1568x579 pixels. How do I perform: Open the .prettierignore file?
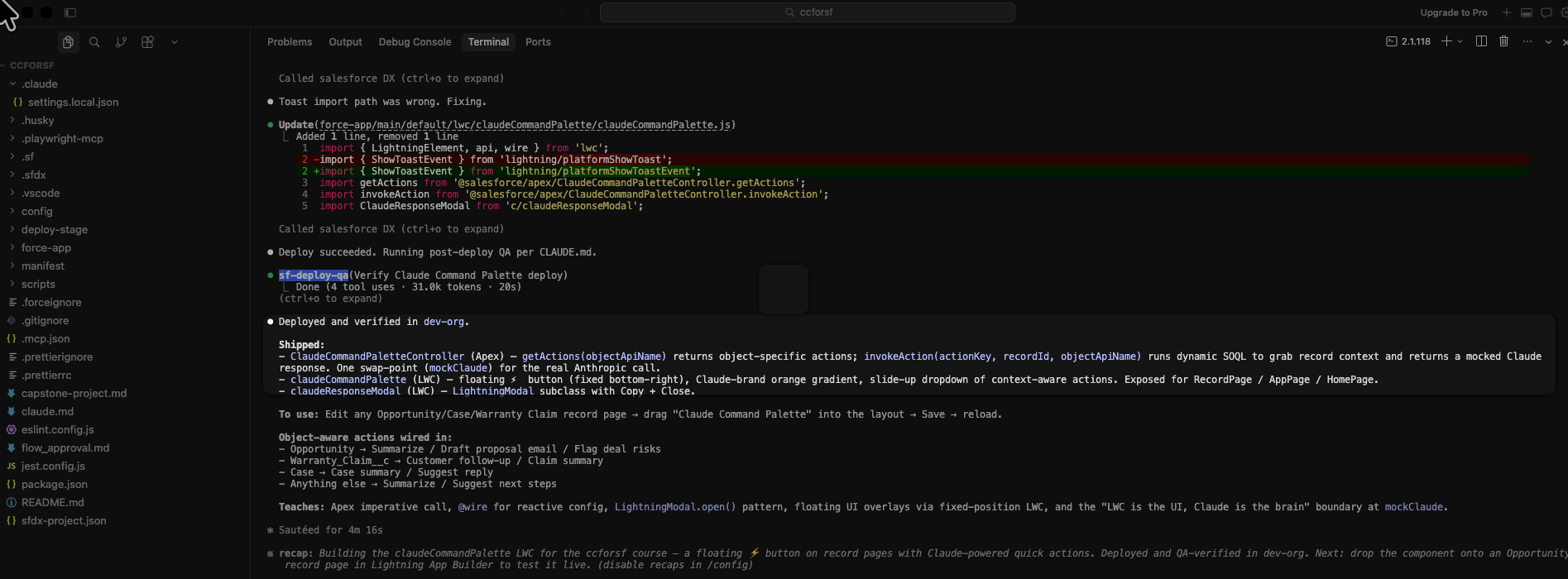[x=57, y=357]
